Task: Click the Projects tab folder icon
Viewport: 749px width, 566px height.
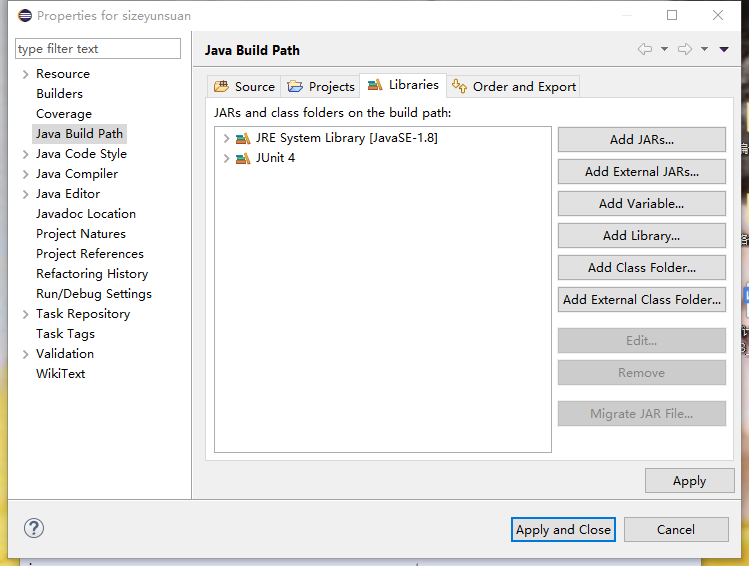Action: click(295, 86)
